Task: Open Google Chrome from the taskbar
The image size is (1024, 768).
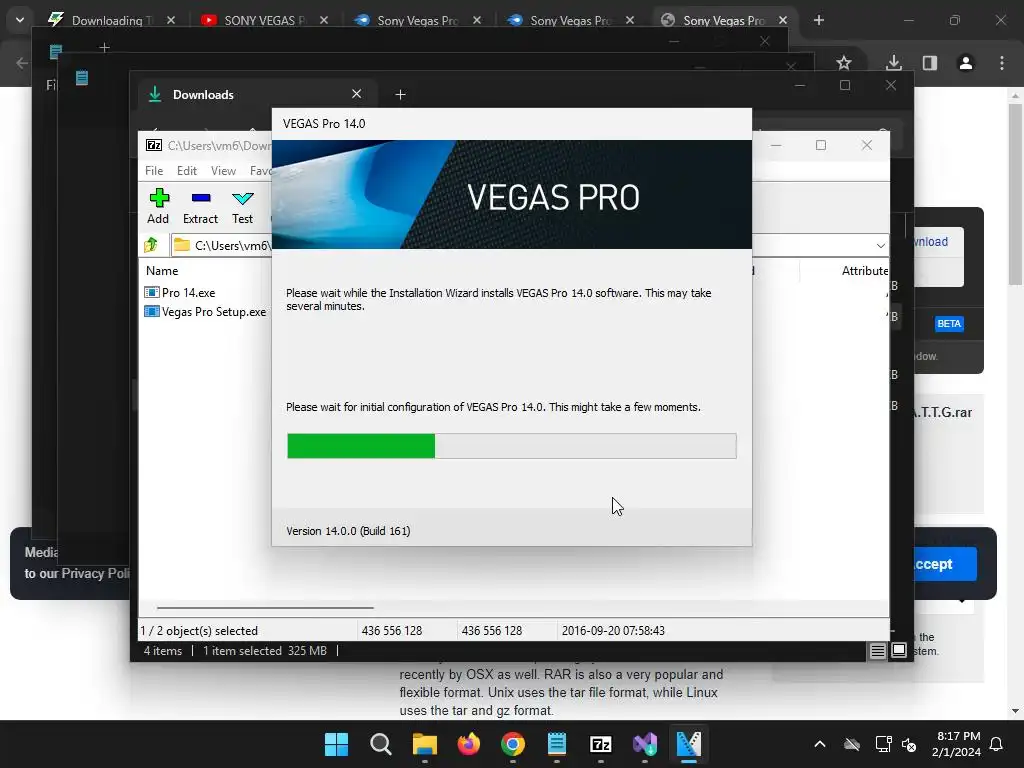Action: coord(513,744)
